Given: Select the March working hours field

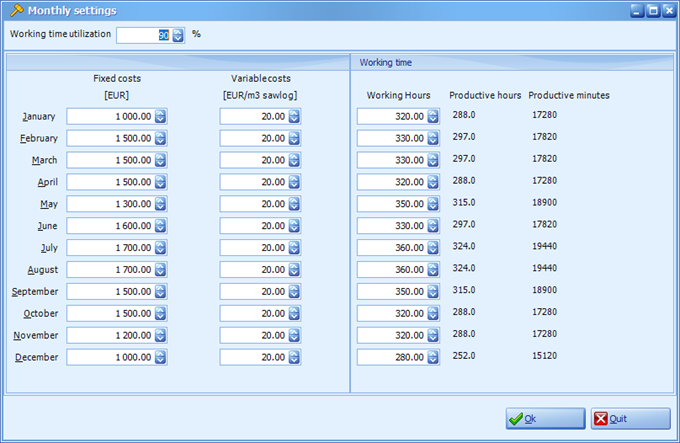Looking at the screenshot, I should click(398, 160).
